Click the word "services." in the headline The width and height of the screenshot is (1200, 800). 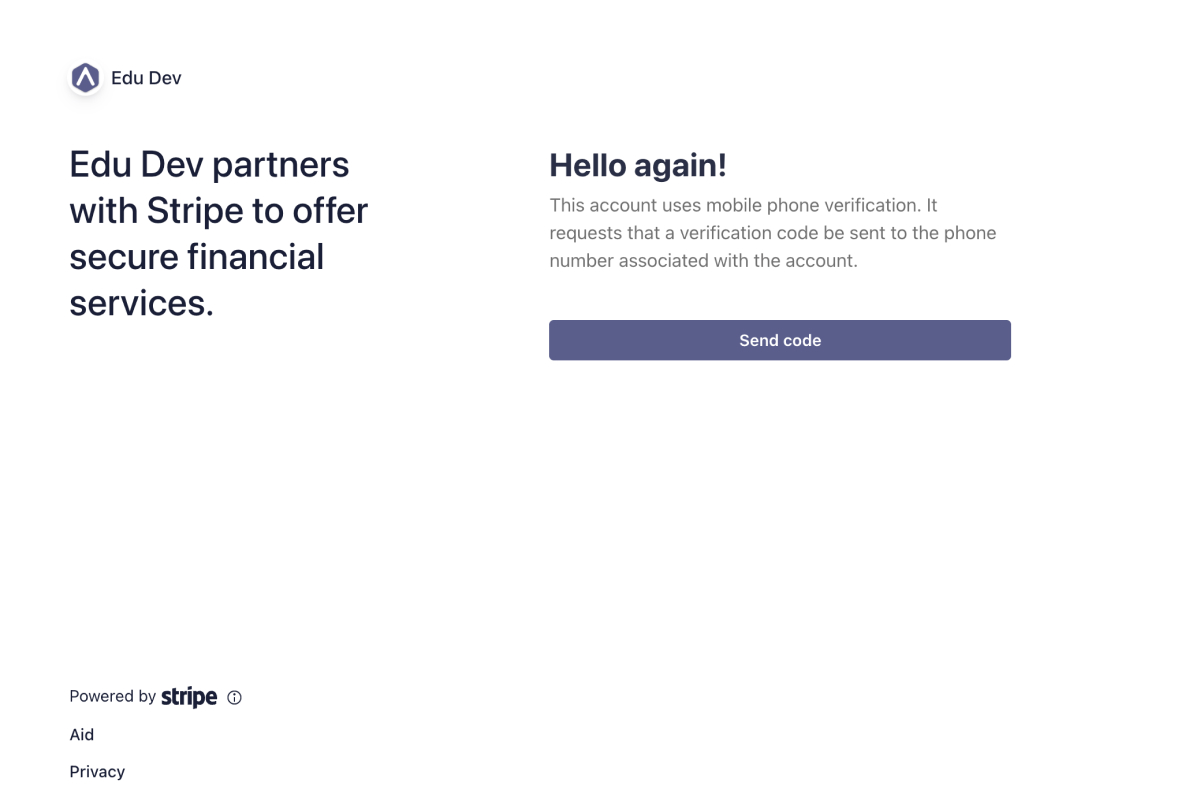141,303
